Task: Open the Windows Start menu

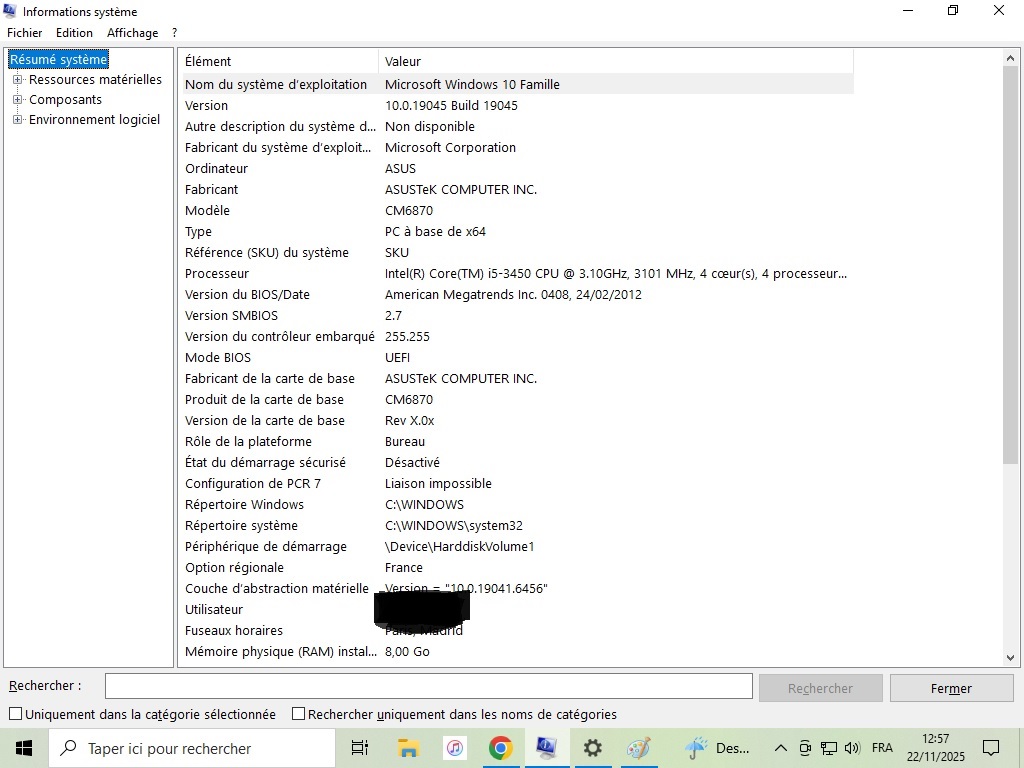Action: pyautogui.click(x=24, y=748)
